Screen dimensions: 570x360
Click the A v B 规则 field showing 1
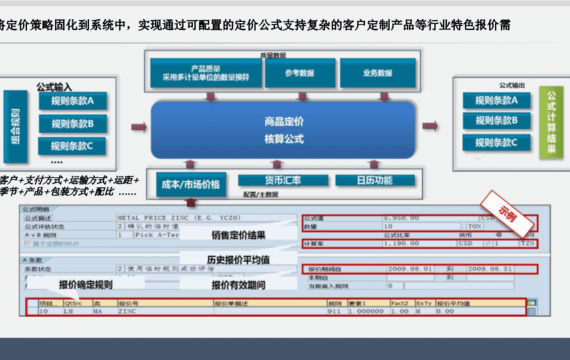click(x=124, y=235)
